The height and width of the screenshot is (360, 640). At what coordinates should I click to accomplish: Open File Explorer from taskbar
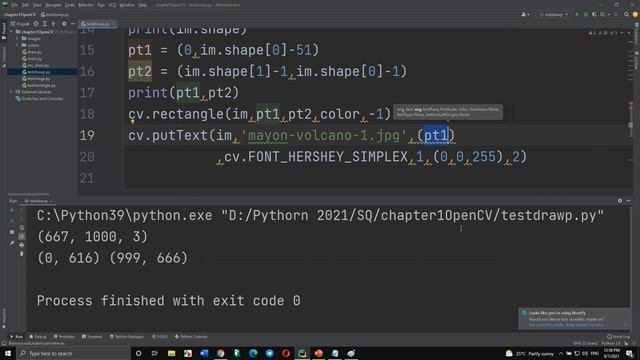(x=171, y=353)
